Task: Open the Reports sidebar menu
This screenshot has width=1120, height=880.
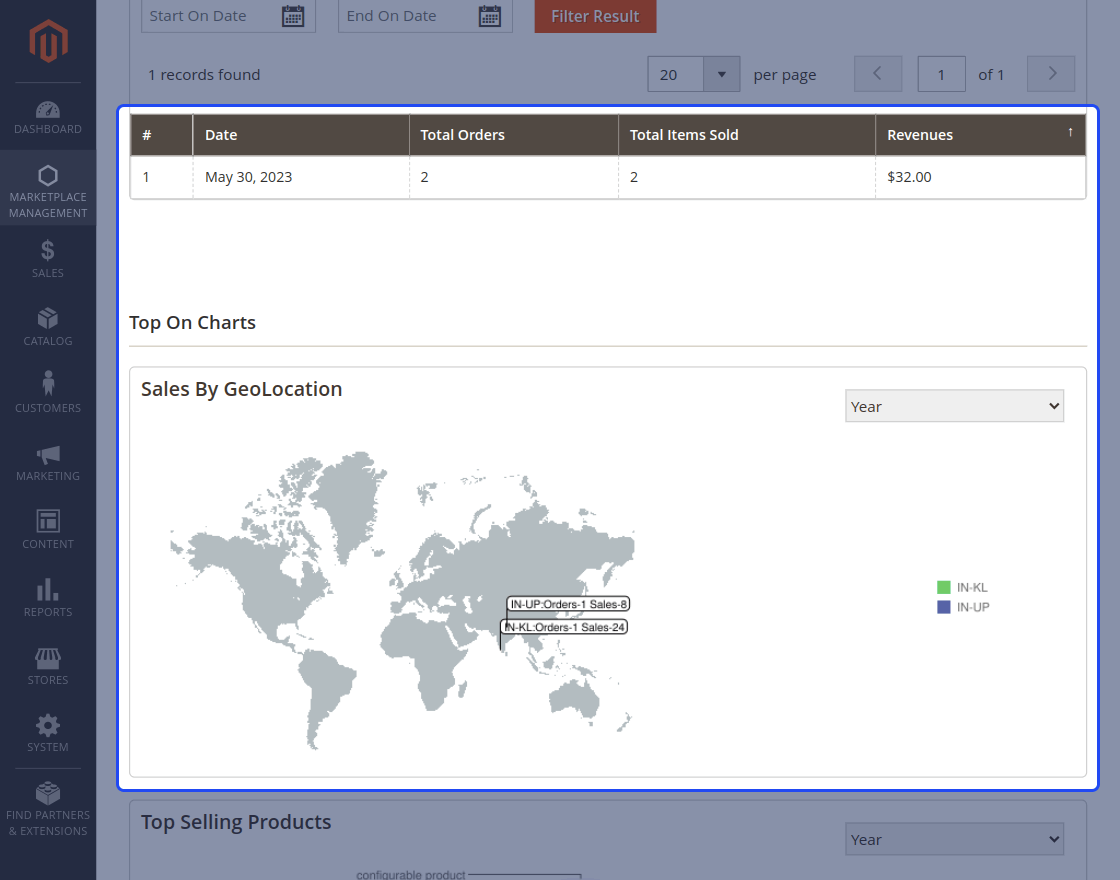Action: pos(48,597)
